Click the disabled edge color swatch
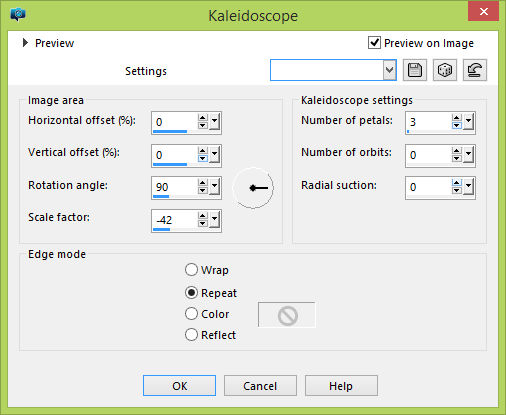 pyautogui.click(x=287, y=315)
